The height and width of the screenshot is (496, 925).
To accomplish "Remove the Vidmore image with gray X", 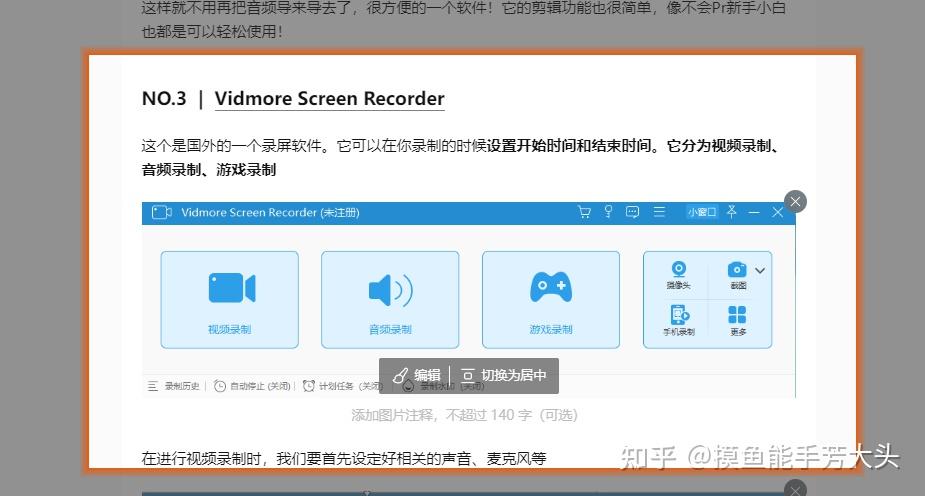I will point(795,202).
